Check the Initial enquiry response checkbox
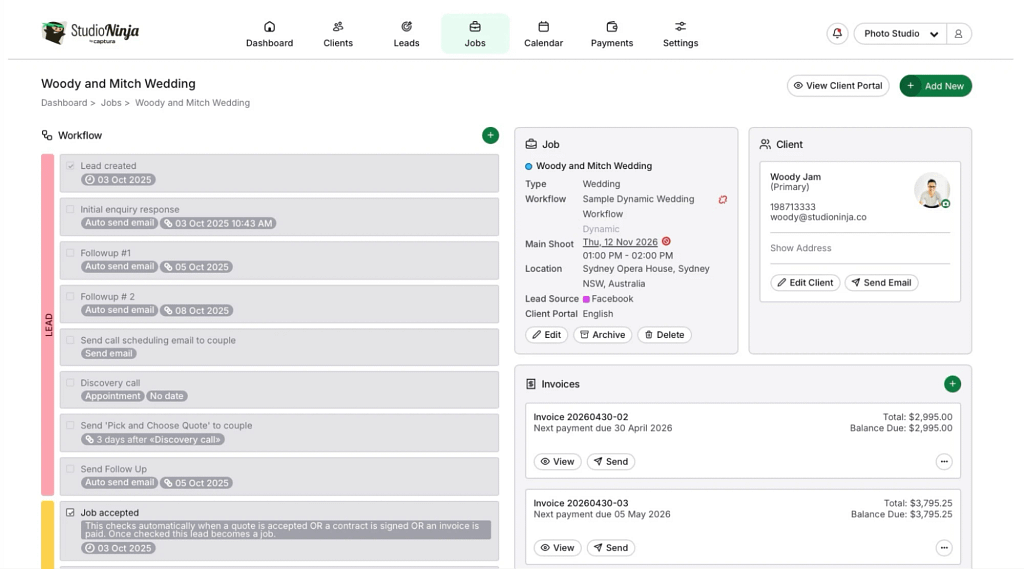 71,209
